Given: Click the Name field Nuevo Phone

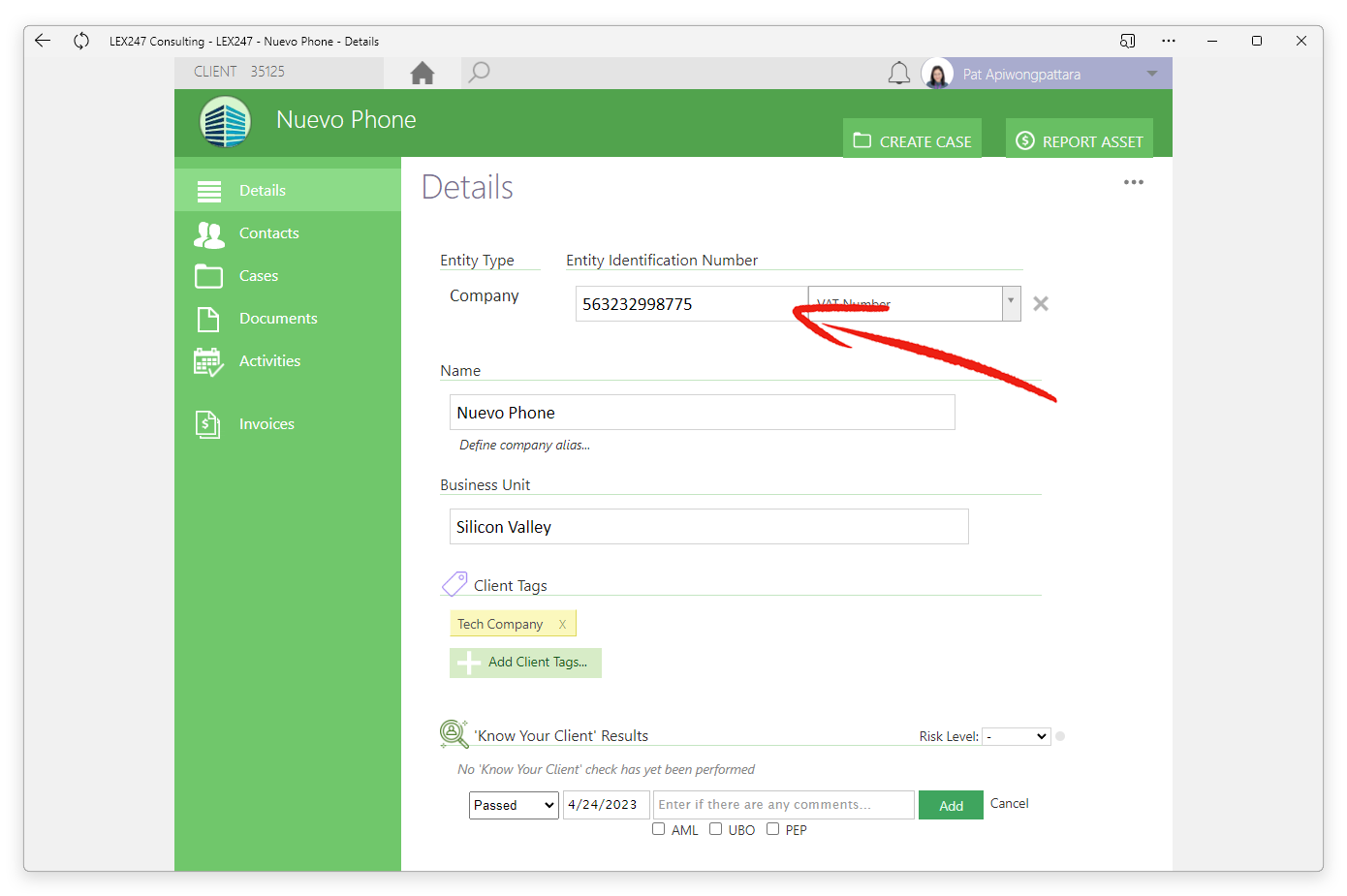Looking at the screenshot, I should [x=702, y=412].
